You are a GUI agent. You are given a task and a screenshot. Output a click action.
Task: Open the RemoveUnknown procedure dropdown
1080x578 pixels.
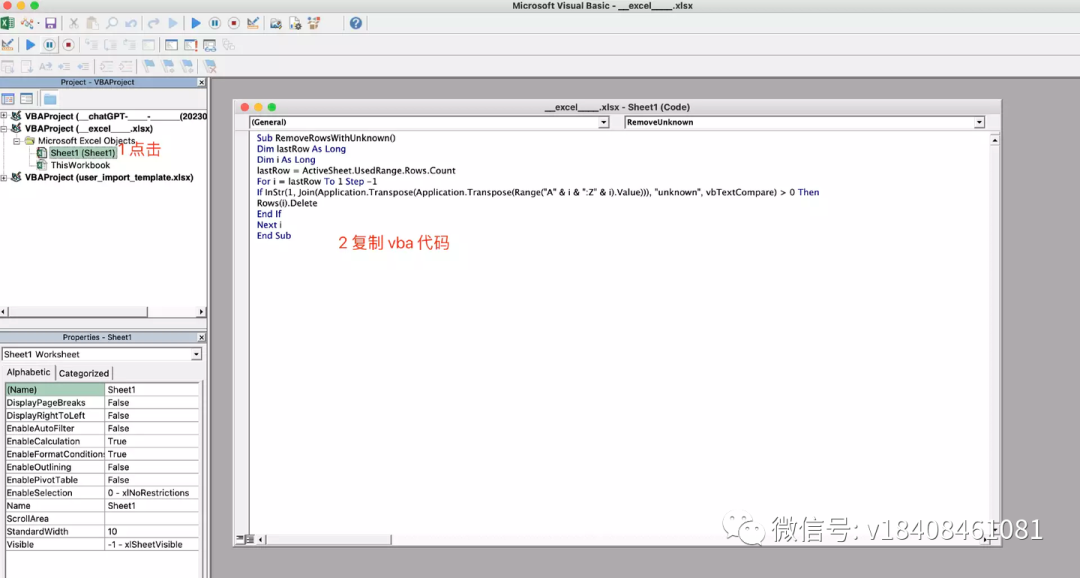pyautogui.click(x=980, y=121)
